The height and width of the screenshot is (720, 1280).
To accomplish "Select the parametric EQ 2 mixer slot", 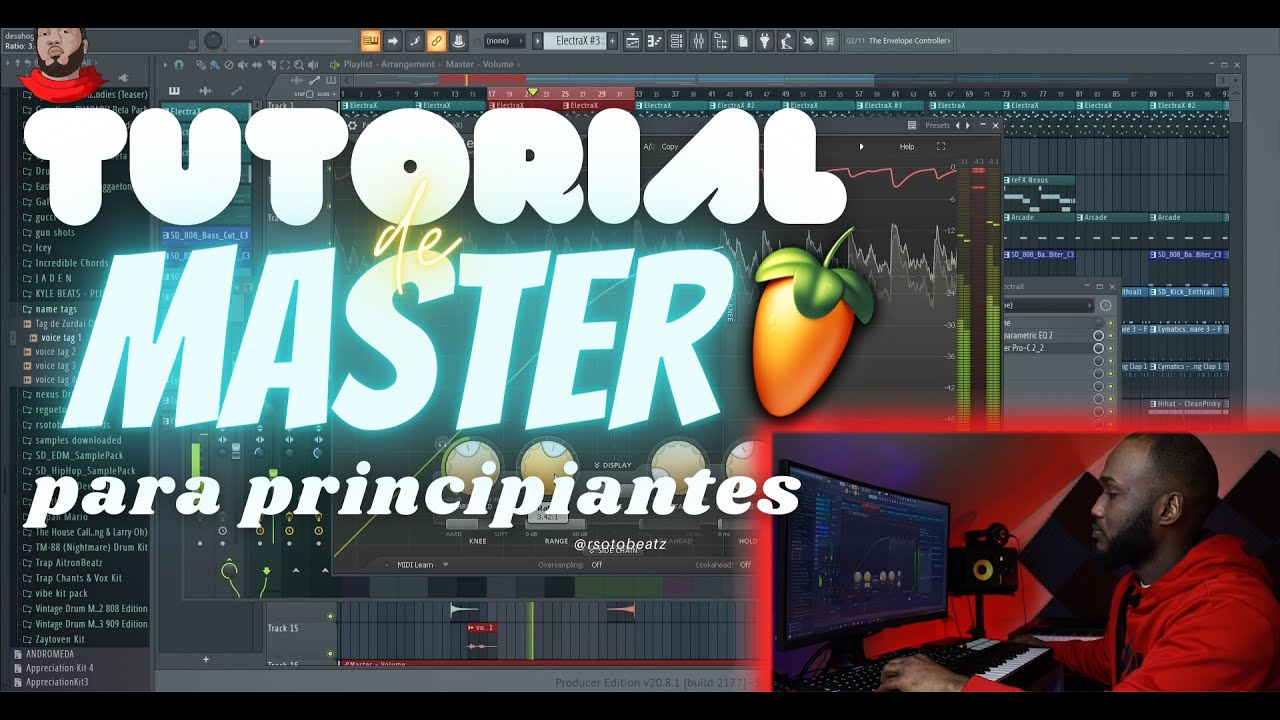I will pyautogui.click(x=1046, y=336).
